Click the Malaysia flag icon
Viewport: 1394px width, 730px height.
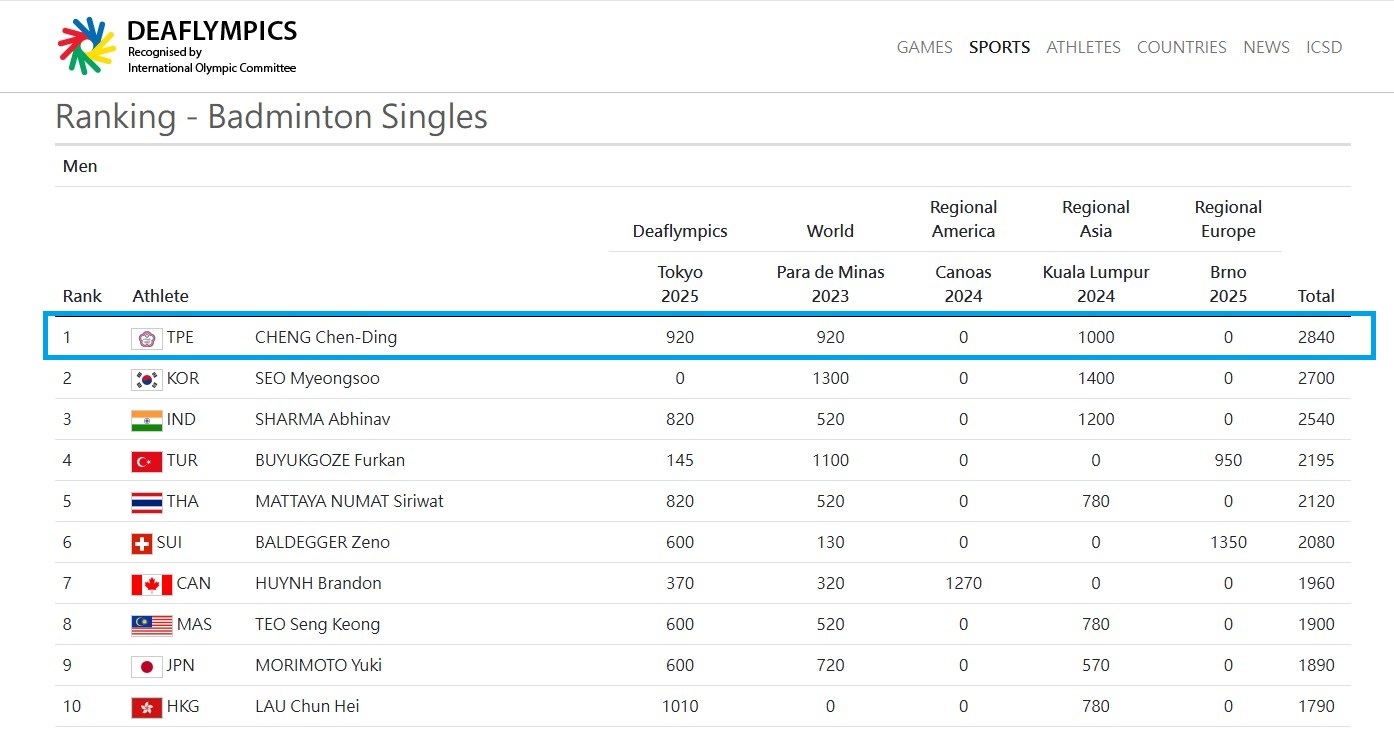[151, 625]
